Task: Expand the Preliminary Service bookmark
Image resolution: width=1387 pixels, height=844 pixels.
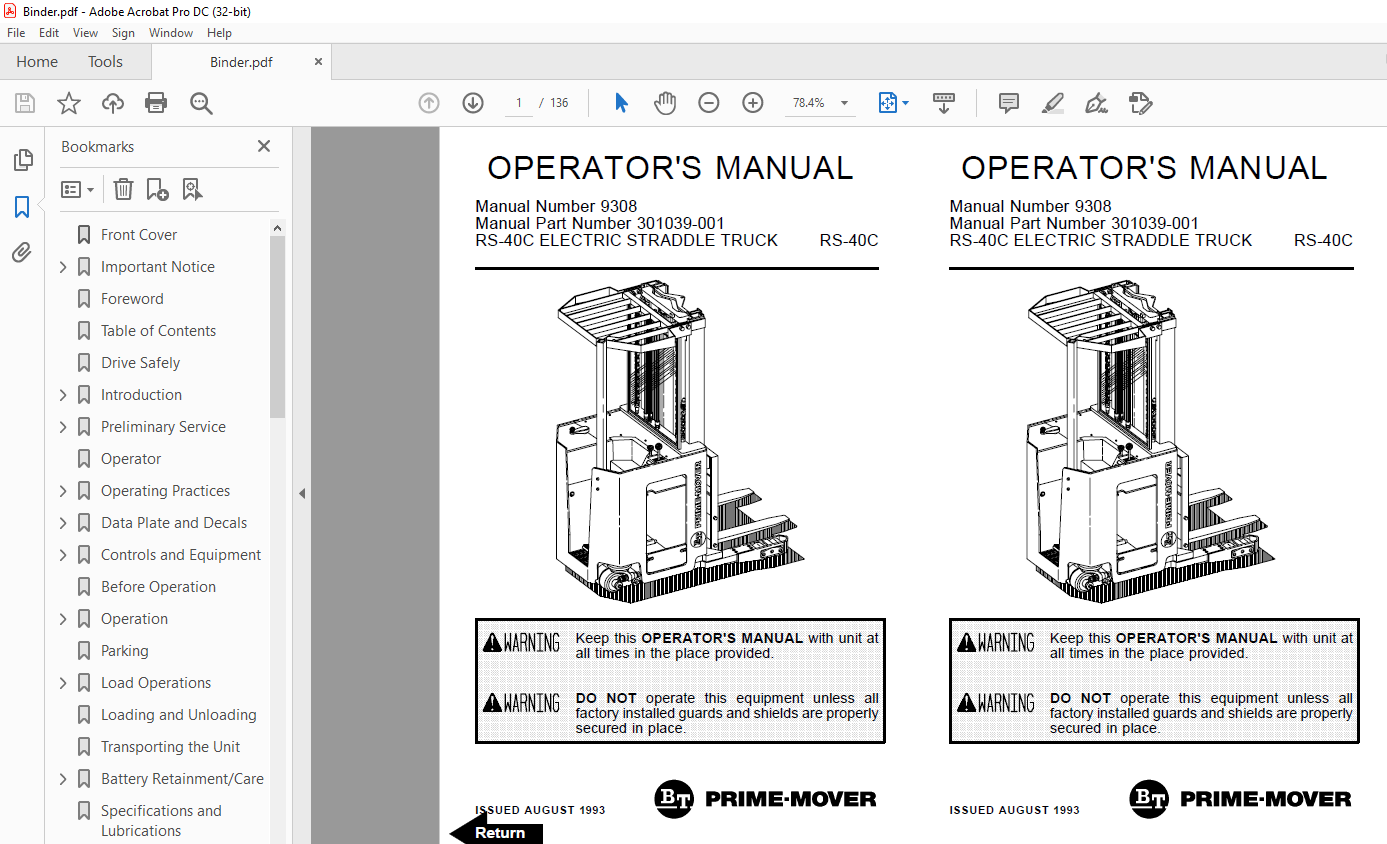Action: [63, 427]
